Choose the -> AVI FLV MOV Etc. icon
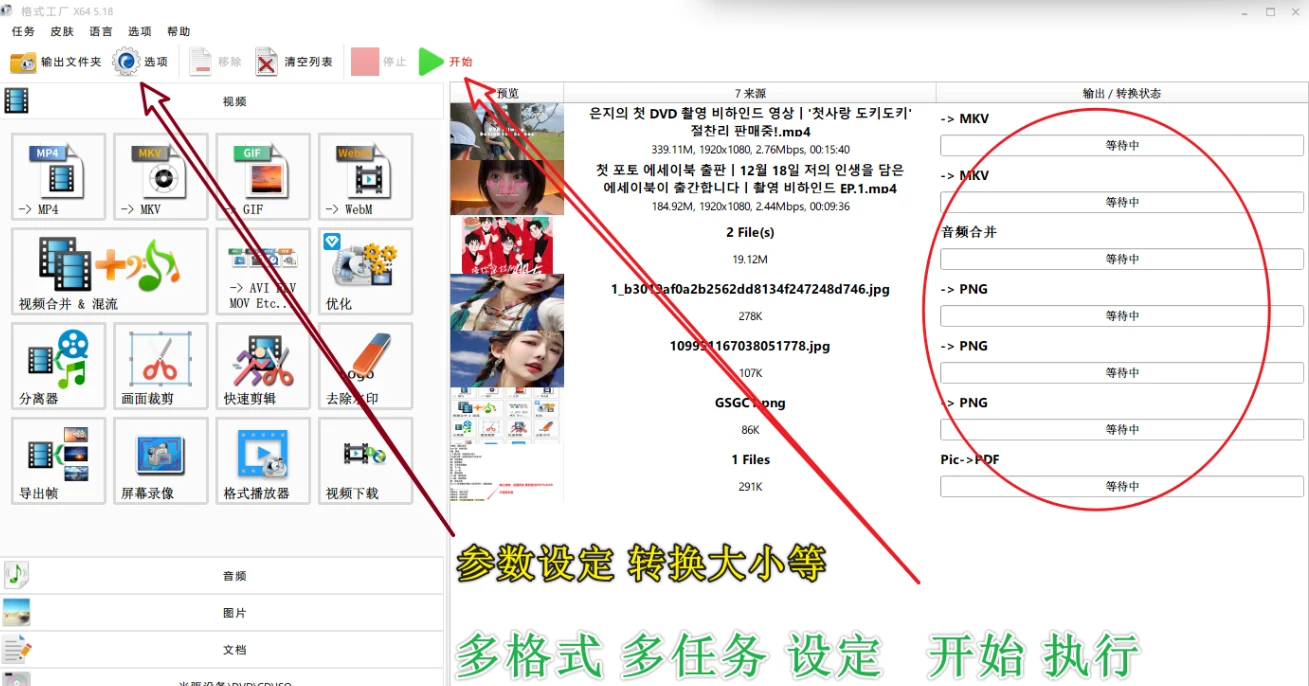The width and height of the screenshot is (1309, 686). point(263,271)
